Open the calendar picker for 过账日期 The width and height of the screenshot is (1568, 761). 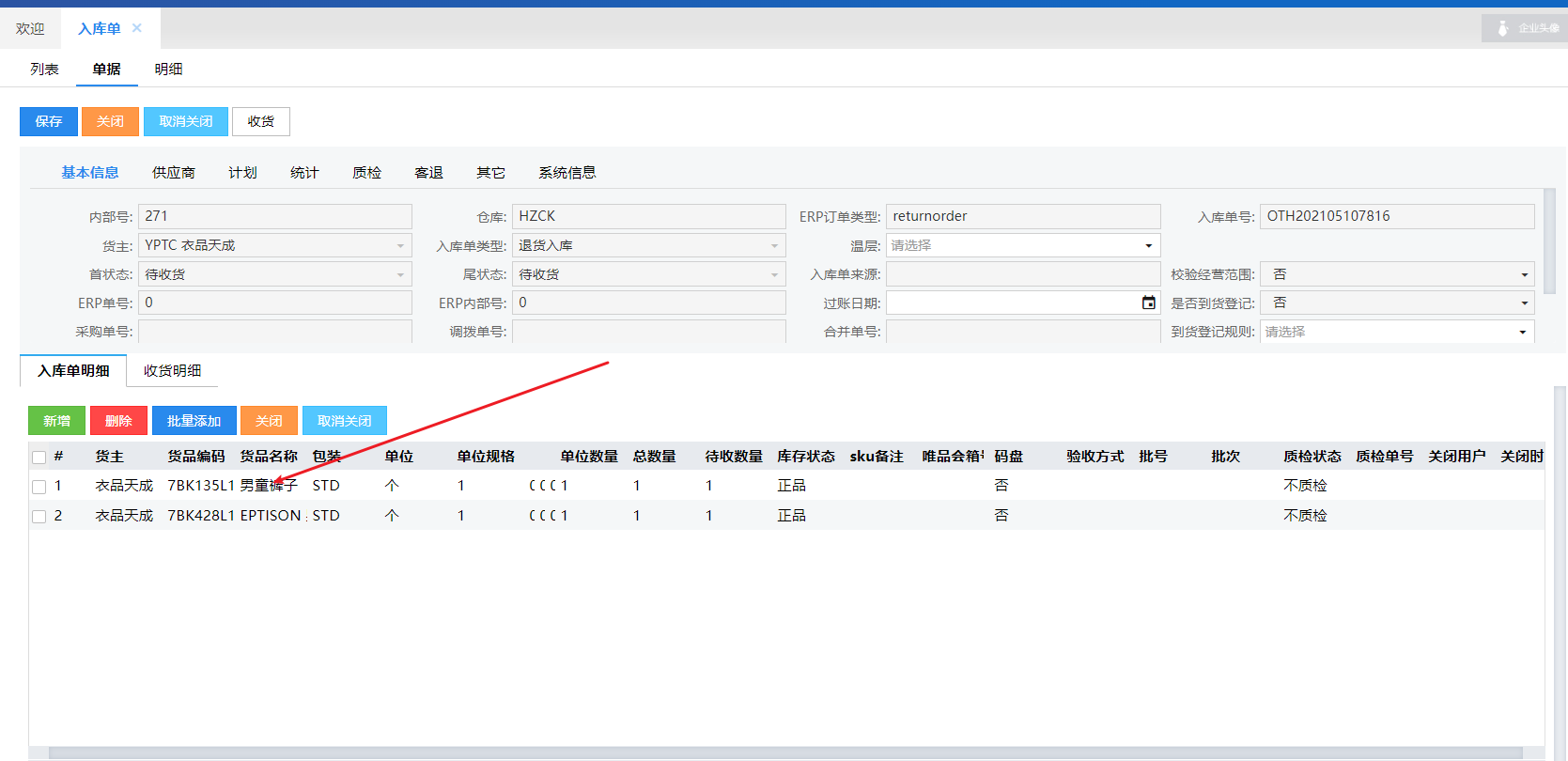[1148, 303]
